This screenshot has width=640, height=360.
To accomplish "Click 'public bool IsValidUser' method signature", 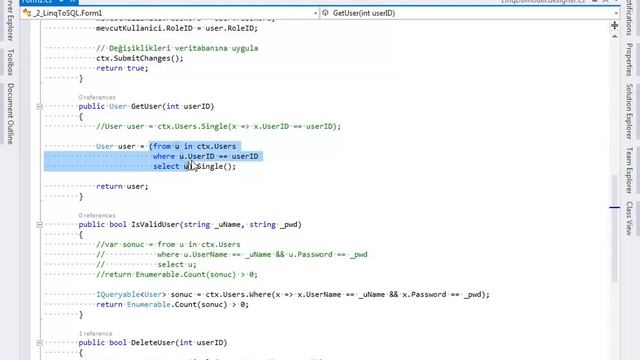I will [x=190, y=224].
